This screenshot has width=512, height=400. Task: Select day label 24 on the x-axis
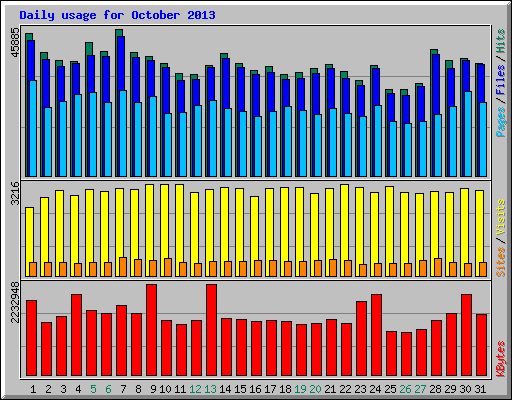click(x=375, y=389)
